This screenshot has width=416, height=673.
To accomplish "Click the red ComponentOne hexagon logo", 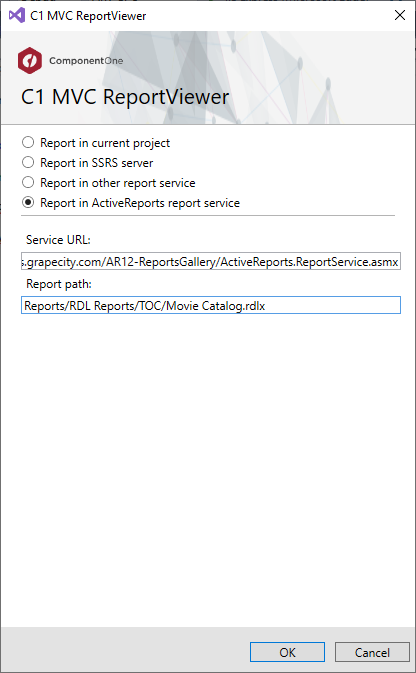I will pos(30,61).
